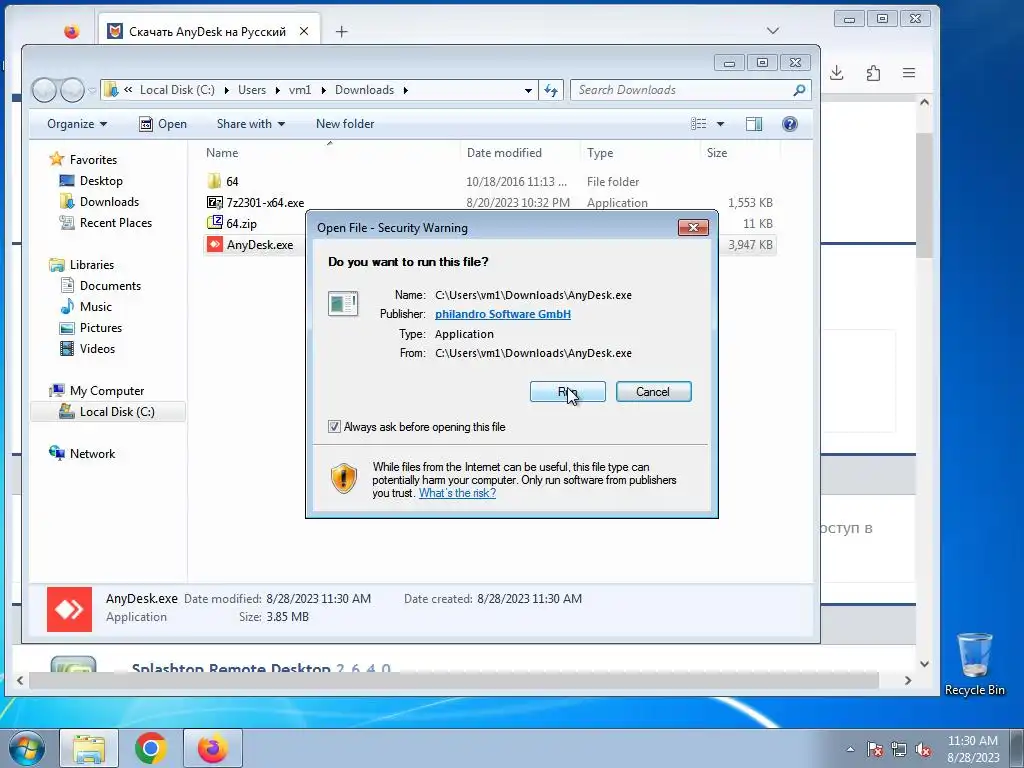Select Libraries in the navigation pane
1024x768 pixels.
click(x=91, y=264)
